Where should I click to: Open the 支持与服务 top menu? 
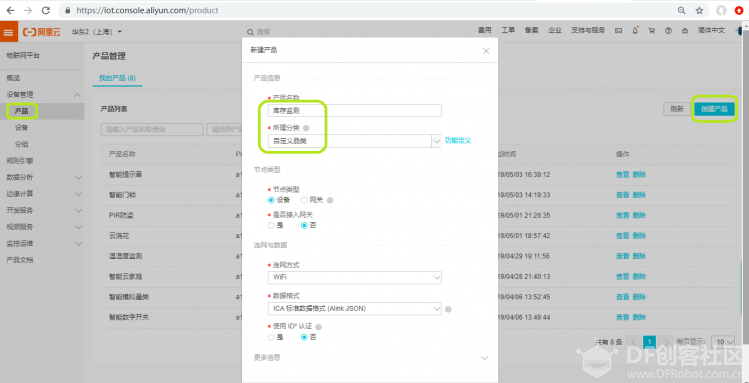tap(588, 30)
